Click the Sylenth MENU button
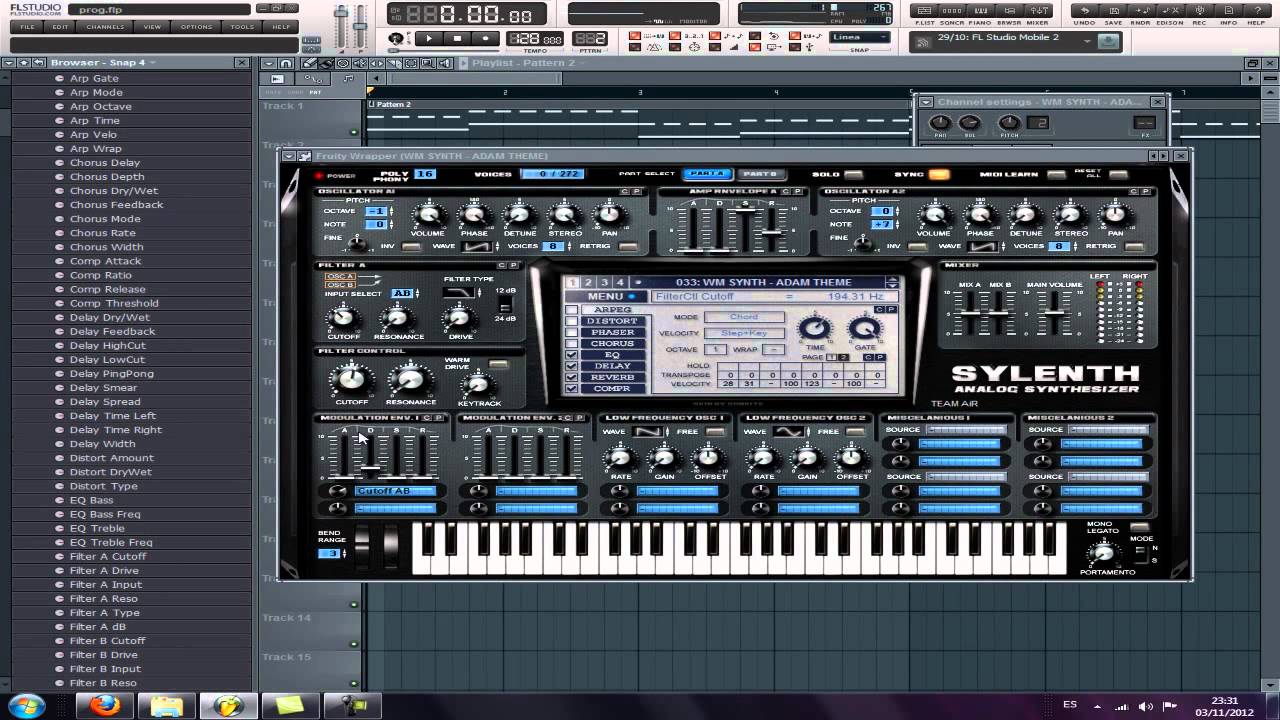Image resolution: width=1280 pixels, height=720 pixels. click(606, 297)
